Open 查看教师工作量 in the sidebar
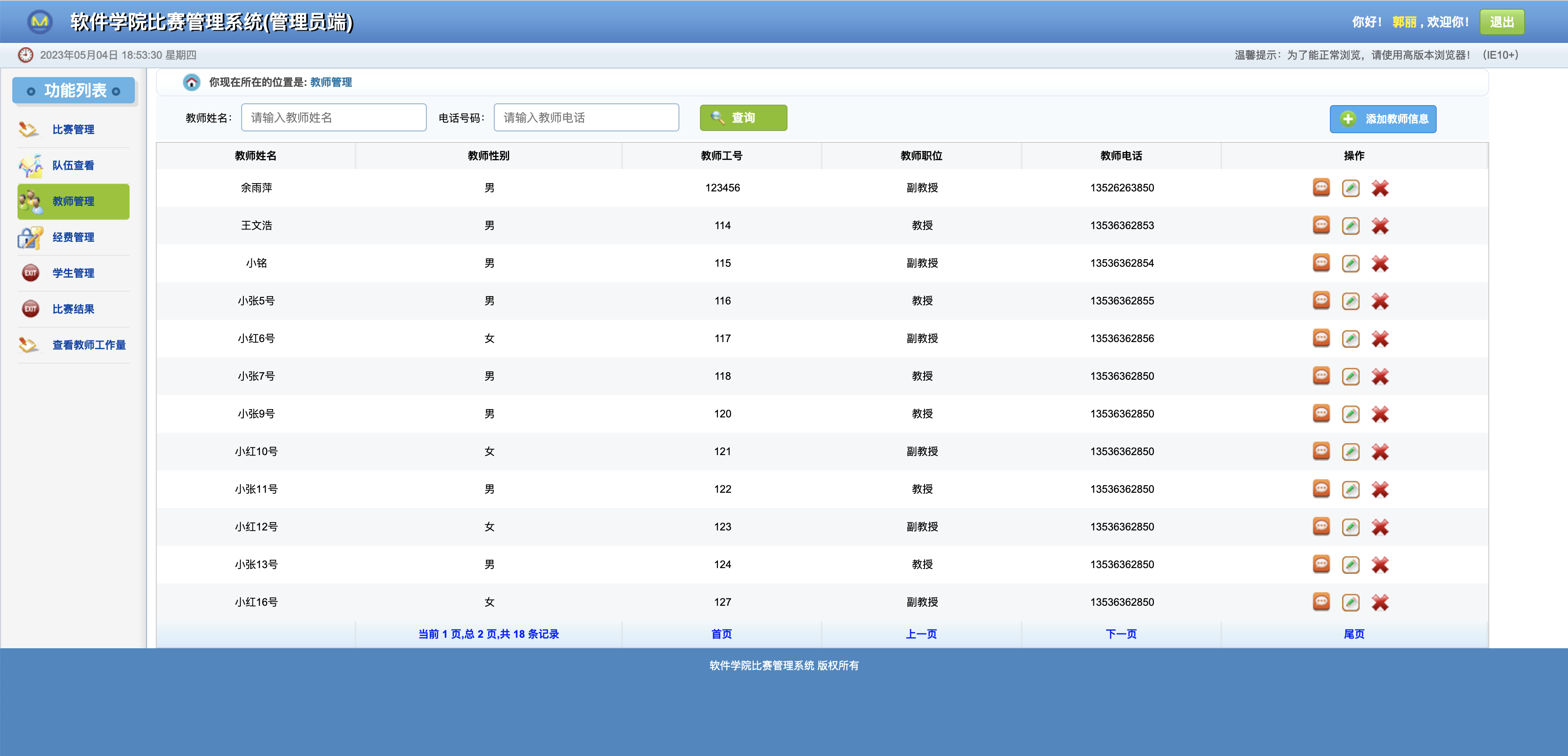Viewport: 1568px width, 756px height. click(73, 346)
